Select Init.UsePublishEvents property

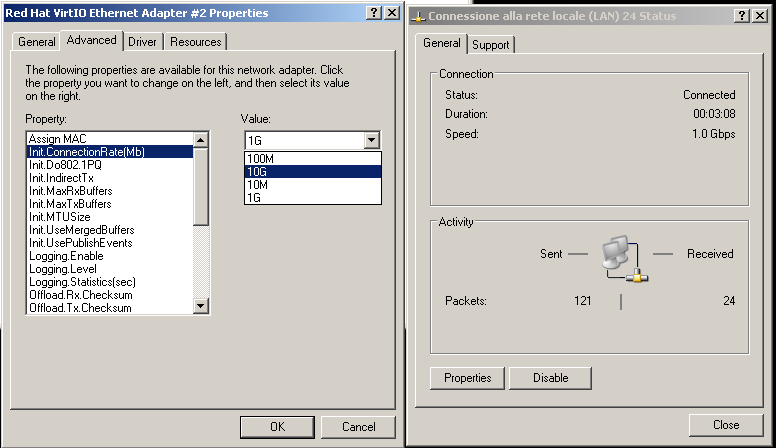click(x=110, y=243)
